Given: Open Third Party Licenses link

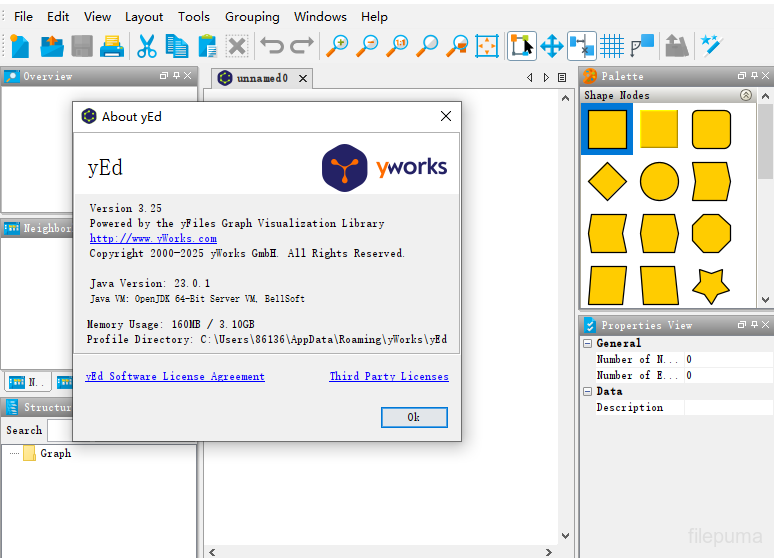Looking at the screenshot, I should 389,376.
